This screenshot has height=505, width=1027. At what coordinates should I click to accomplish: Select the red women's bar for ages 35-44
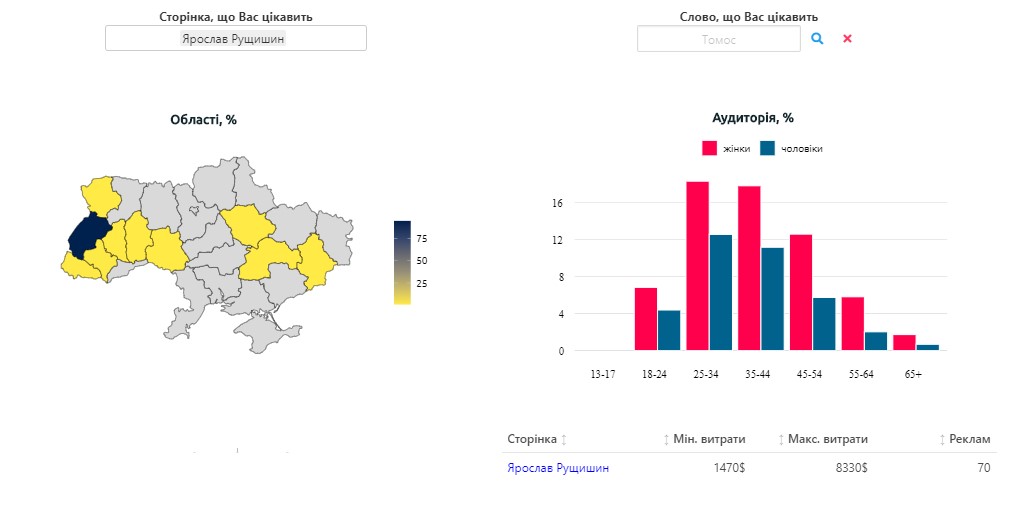coord(749,268)
